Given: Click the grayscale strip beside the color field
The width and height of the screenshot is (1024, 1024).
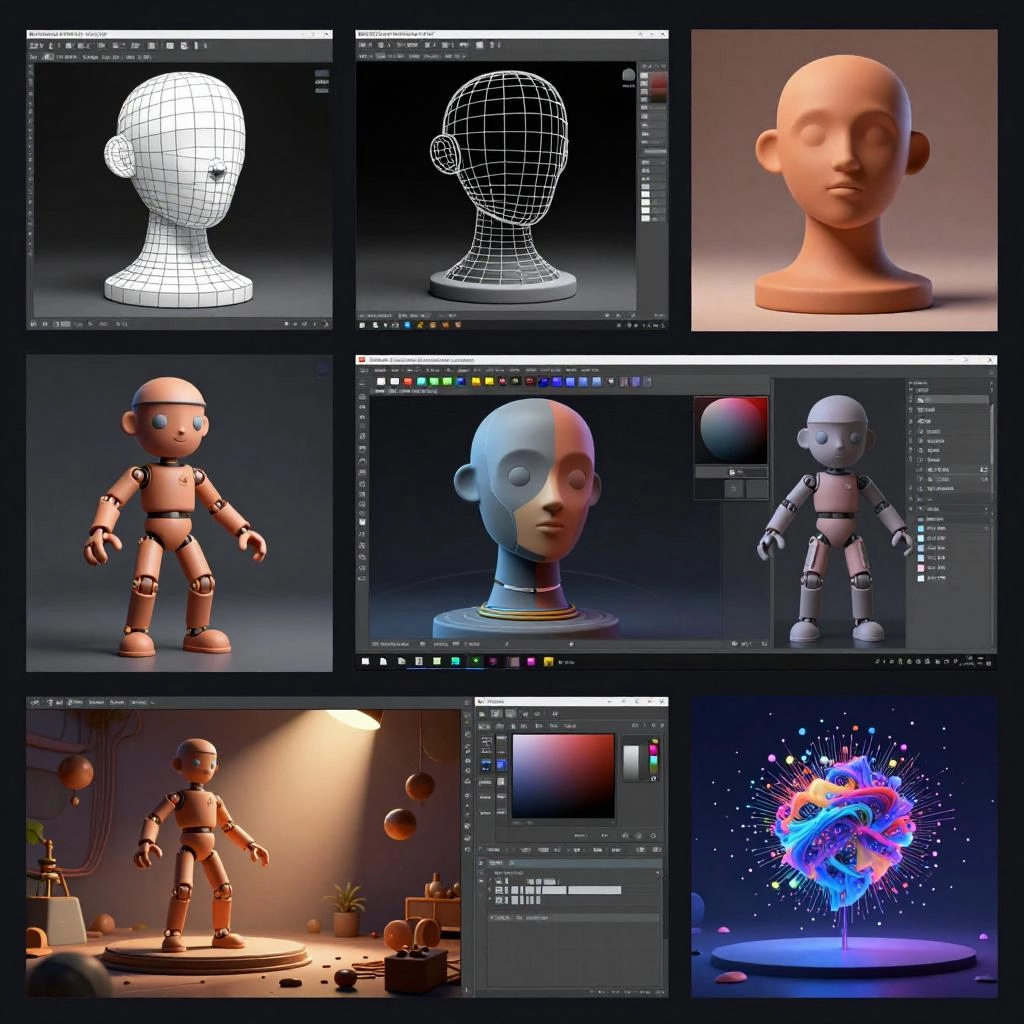Looking at the screenshot, I should tap(632, 761).
